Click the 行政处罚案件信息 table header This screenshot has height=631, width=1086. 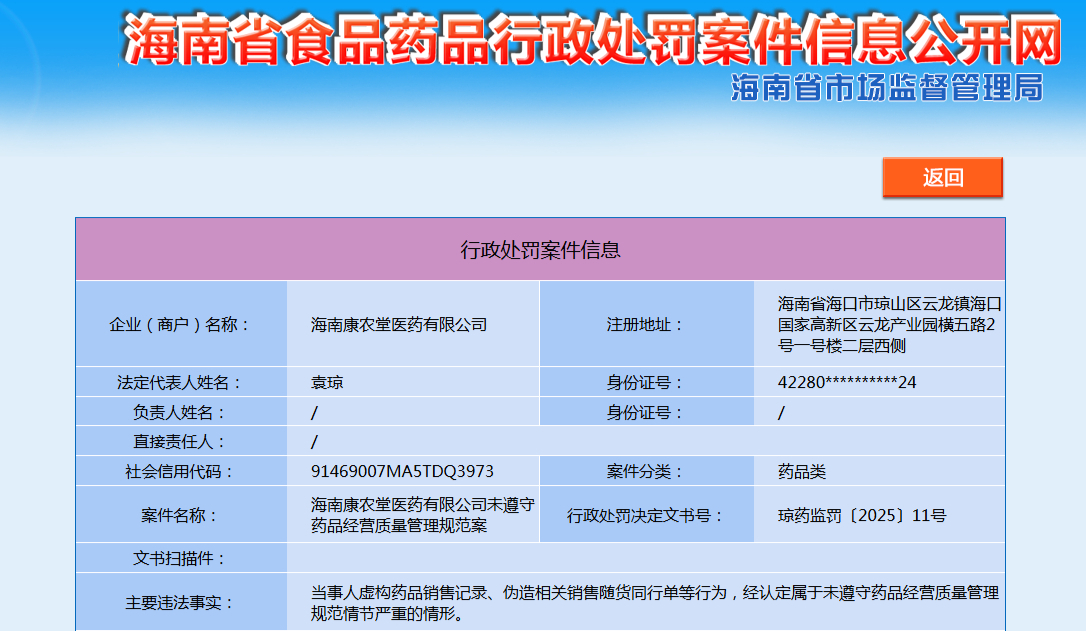540,249
